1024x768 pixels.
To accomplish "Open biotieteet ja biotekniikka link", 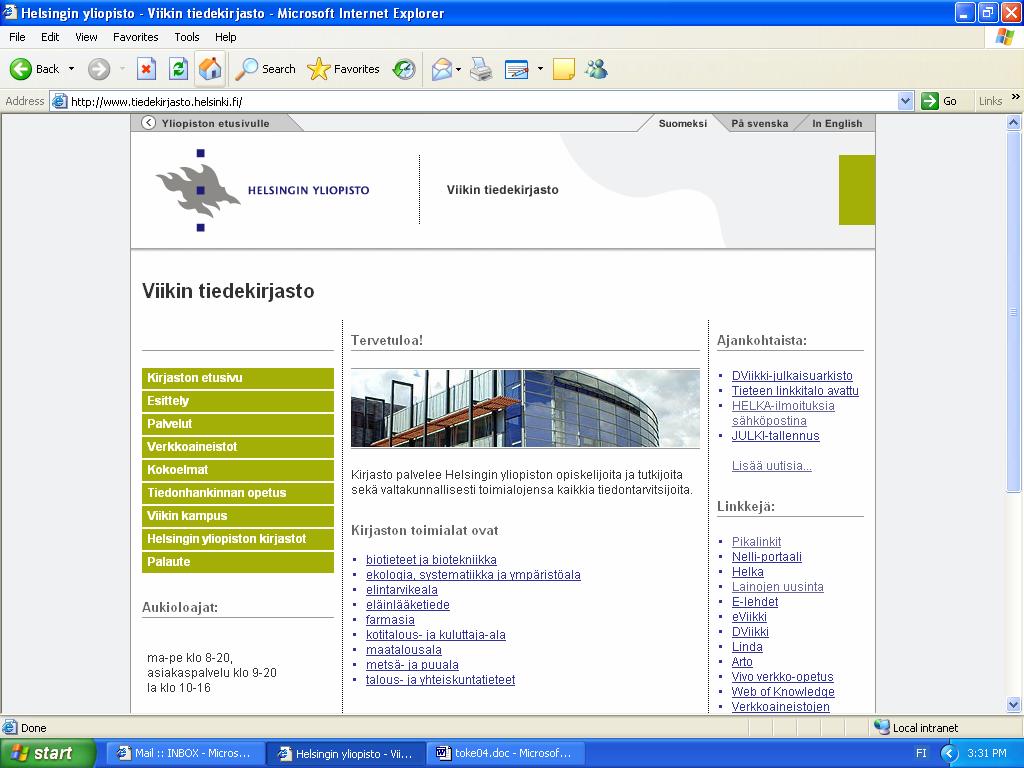I will pos(431,560).
